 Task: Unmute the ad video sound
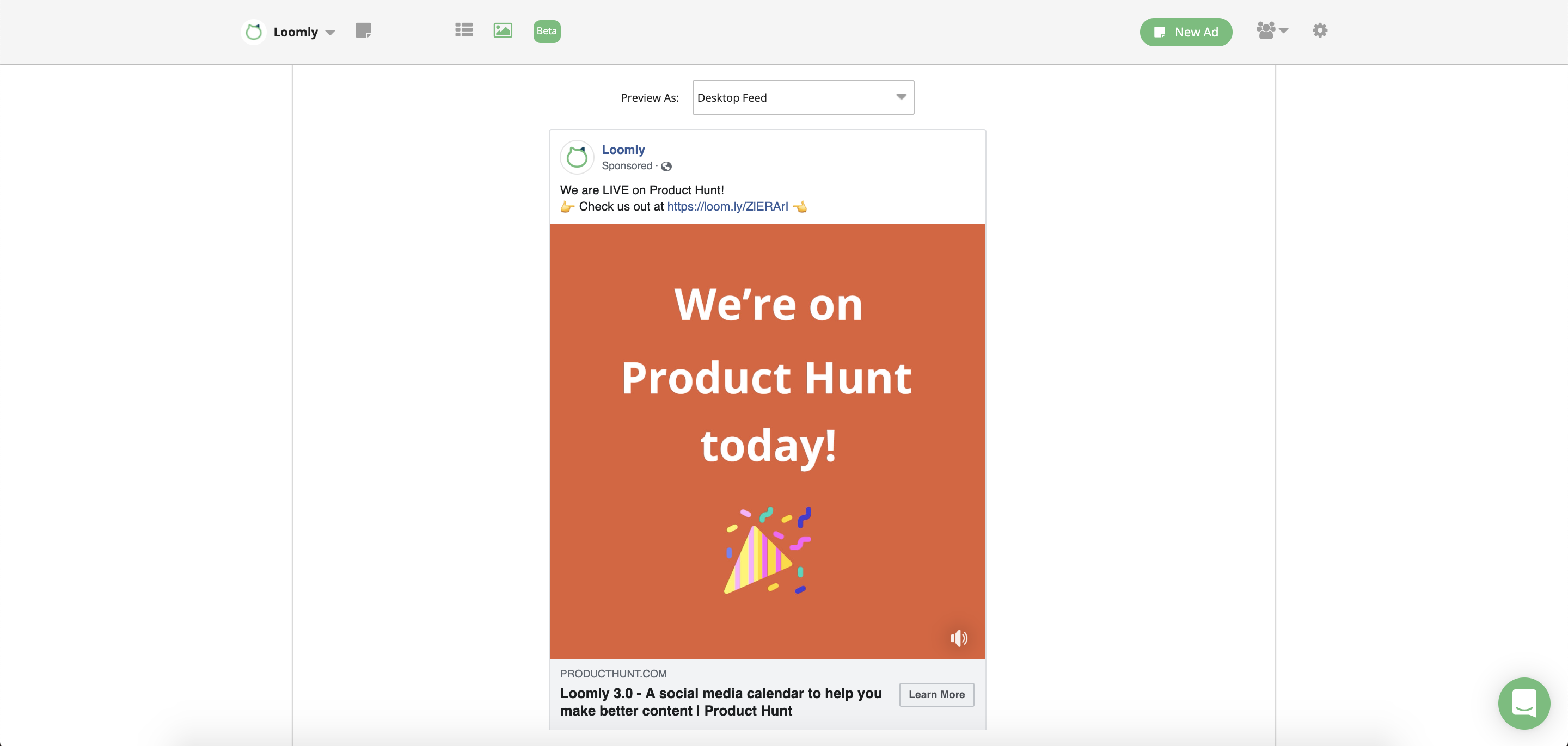coord(959,638)
